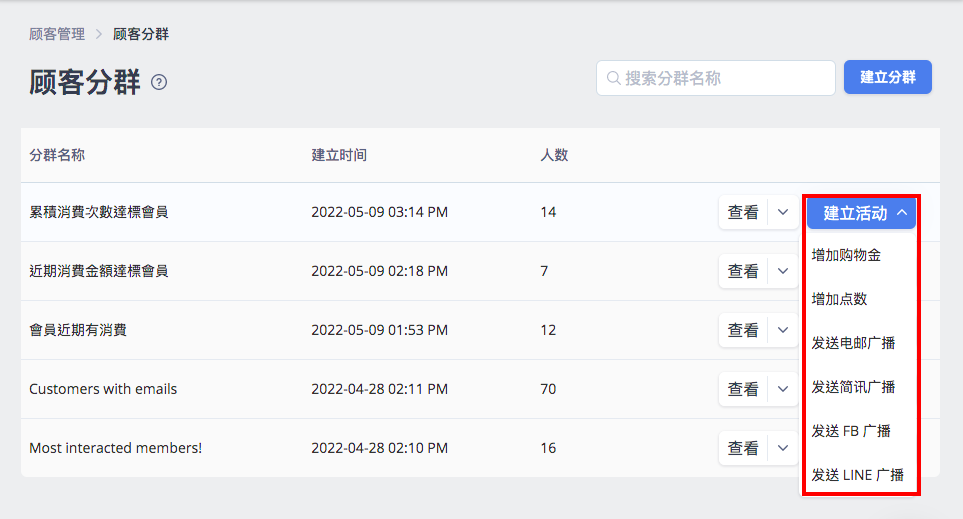Screen dimensions: 963x519
Task: Focus the 搜索分群名称 search field
Action: tap(715, 78)
